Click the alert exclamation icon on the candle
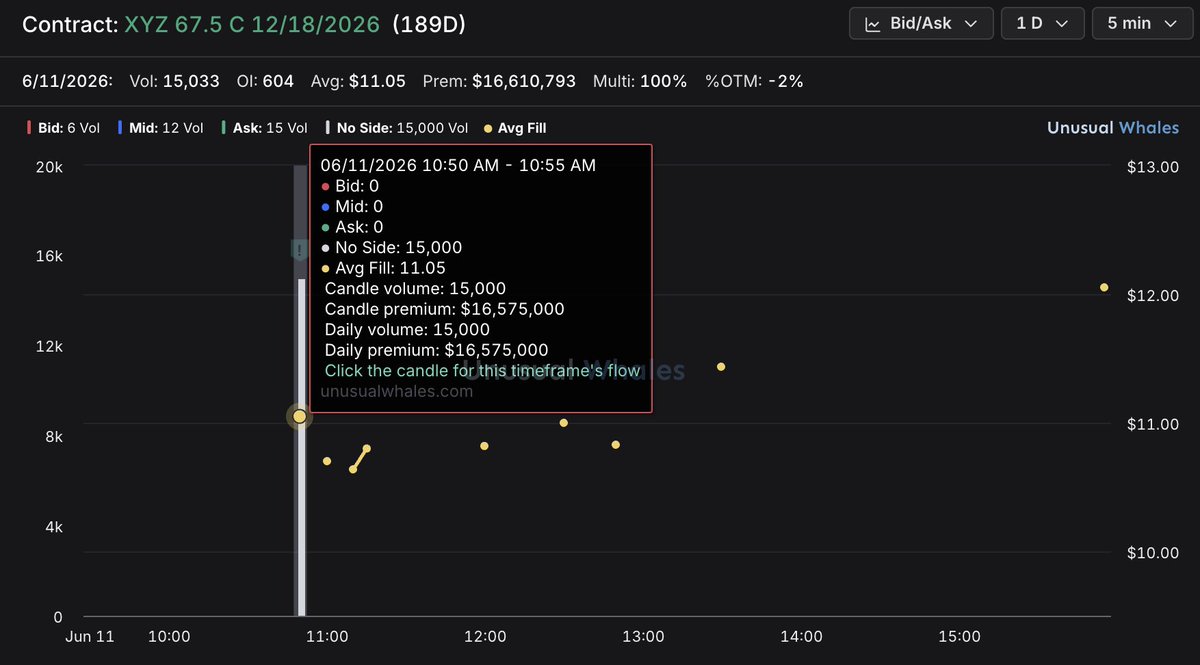 coord(298,249)
